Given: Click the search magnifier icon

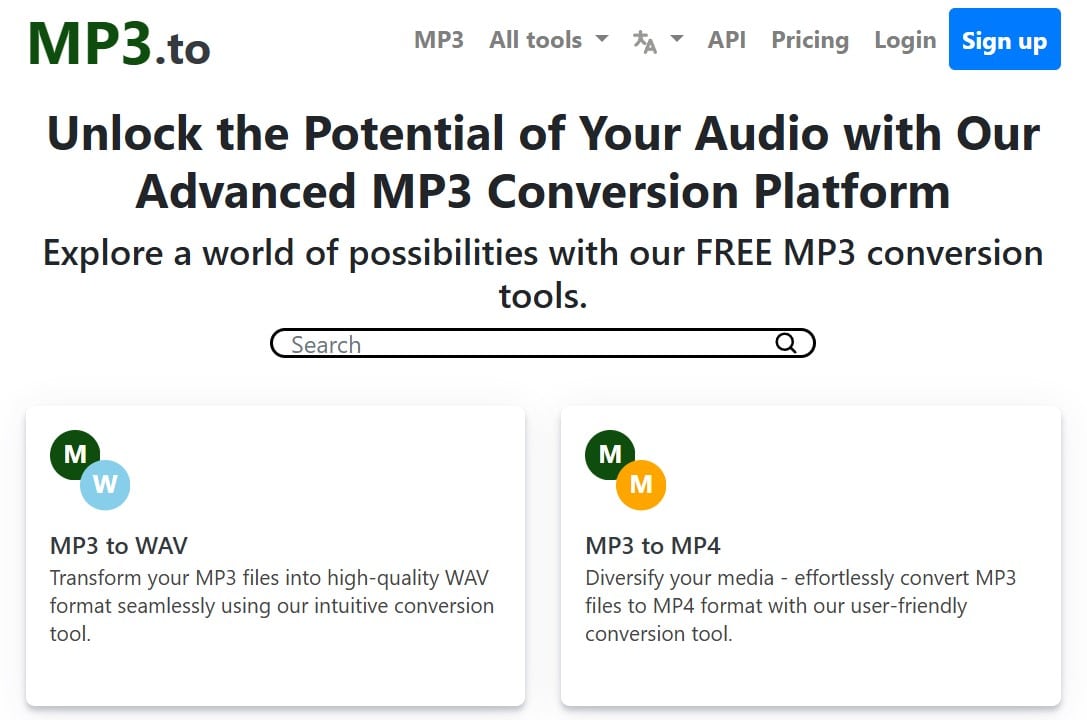Looking at the screenshot, I should coord(785,343).
